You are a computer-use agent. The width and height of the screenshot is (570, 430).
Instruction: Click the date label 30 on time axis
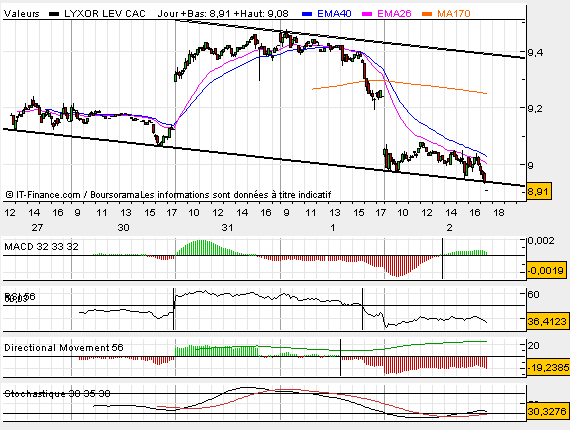pyautogui.click(x=123, y=228)
